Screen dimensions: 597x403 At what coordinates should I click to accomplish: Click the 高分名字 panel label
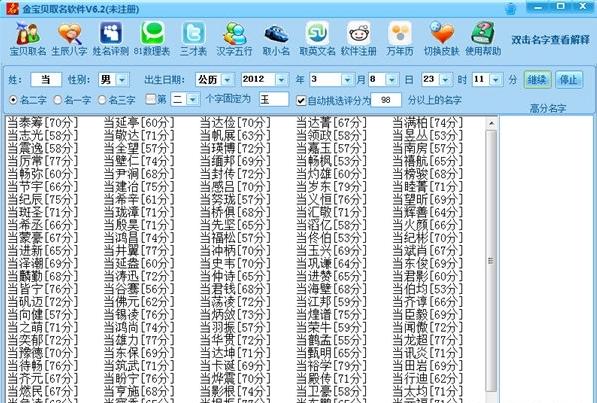pyautogui.click(x=548, y=109)
